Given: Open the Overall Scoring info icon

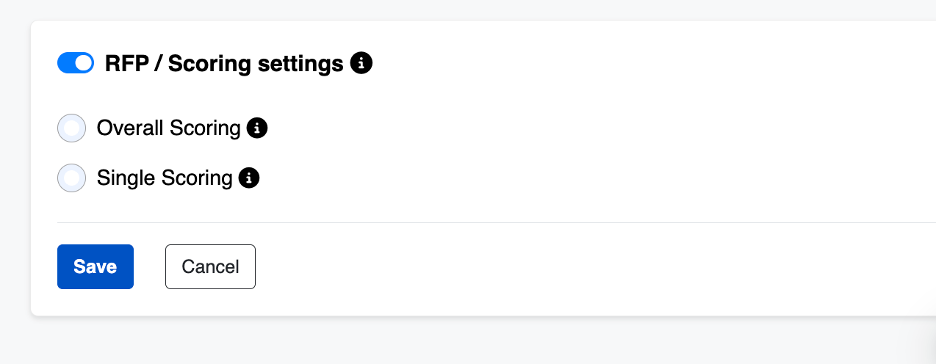Looking at the screenshot, I should [x=257, y=128].
